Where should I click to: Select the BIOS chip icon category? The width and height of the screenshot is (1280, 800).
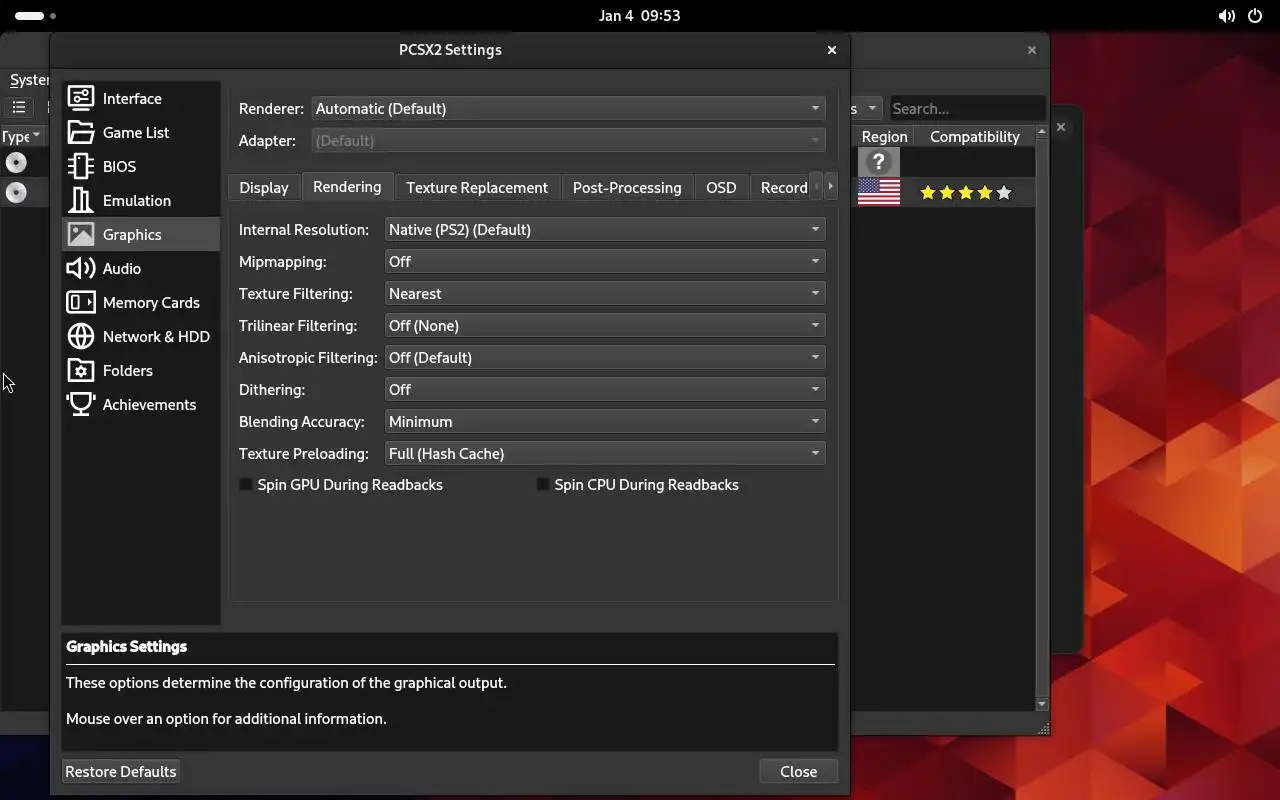click(x=141, y=166)
